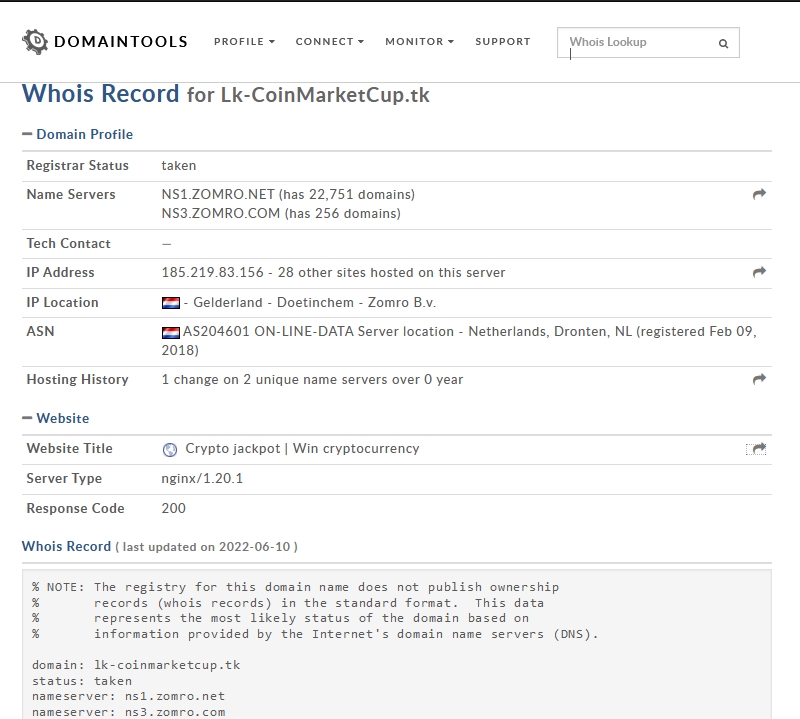Screen dimensions: 800x719
Task: Open the Profile dropdown menu
Action: (244, 41)
